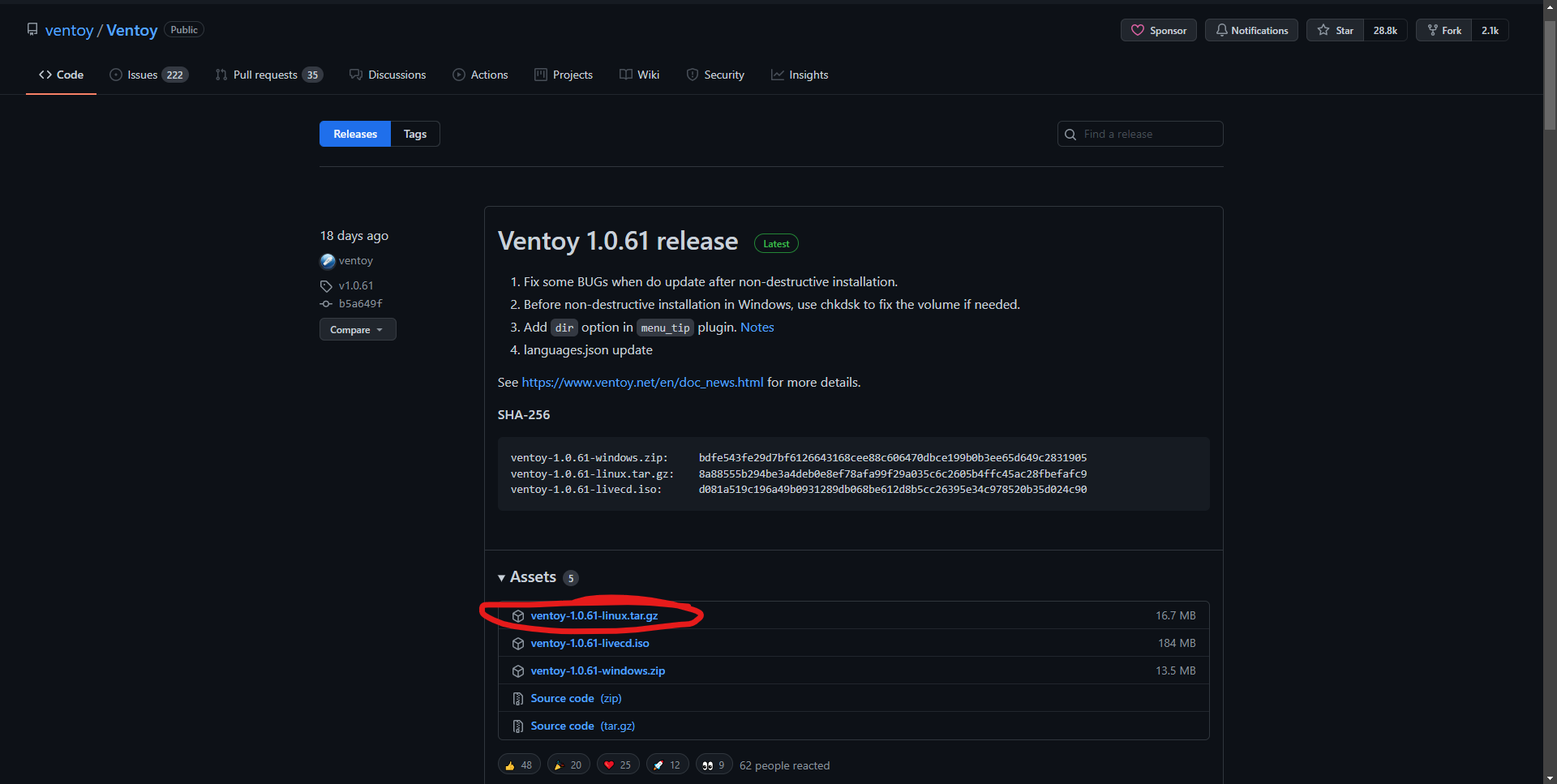
Task: Open the ventoy.net doc_news link
Action: click(642, 383)
